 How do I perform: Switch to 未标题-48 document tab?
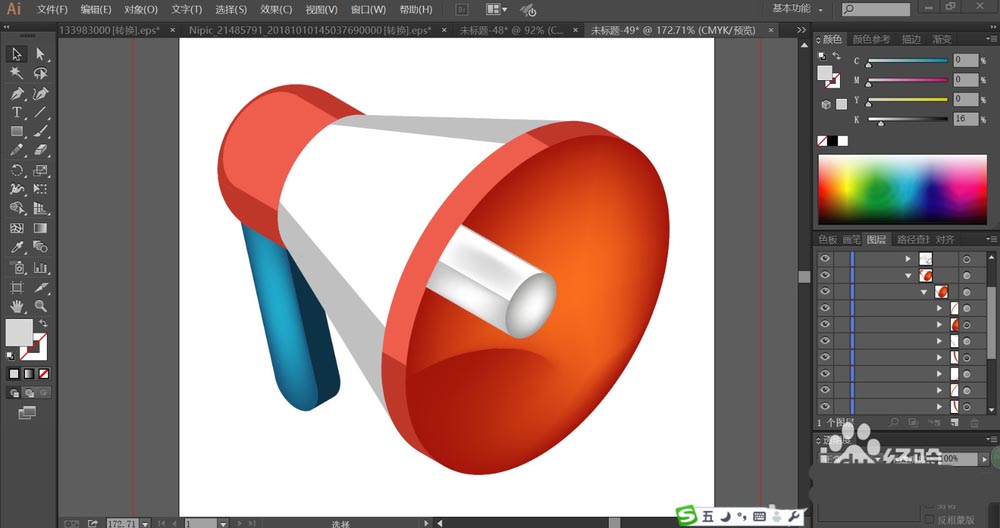point(511,30)
